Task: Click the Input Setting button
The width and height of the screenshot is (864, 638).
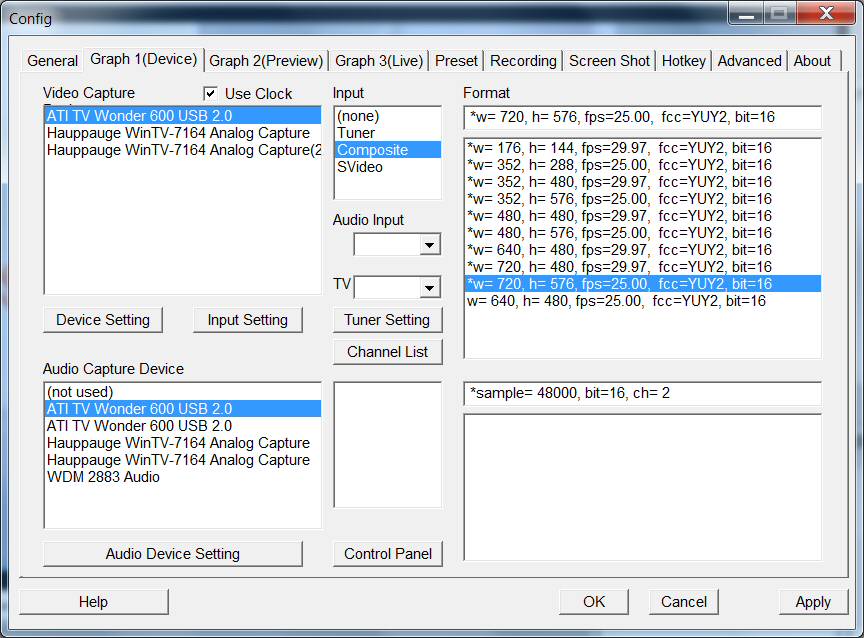Action: pos(247,320)
